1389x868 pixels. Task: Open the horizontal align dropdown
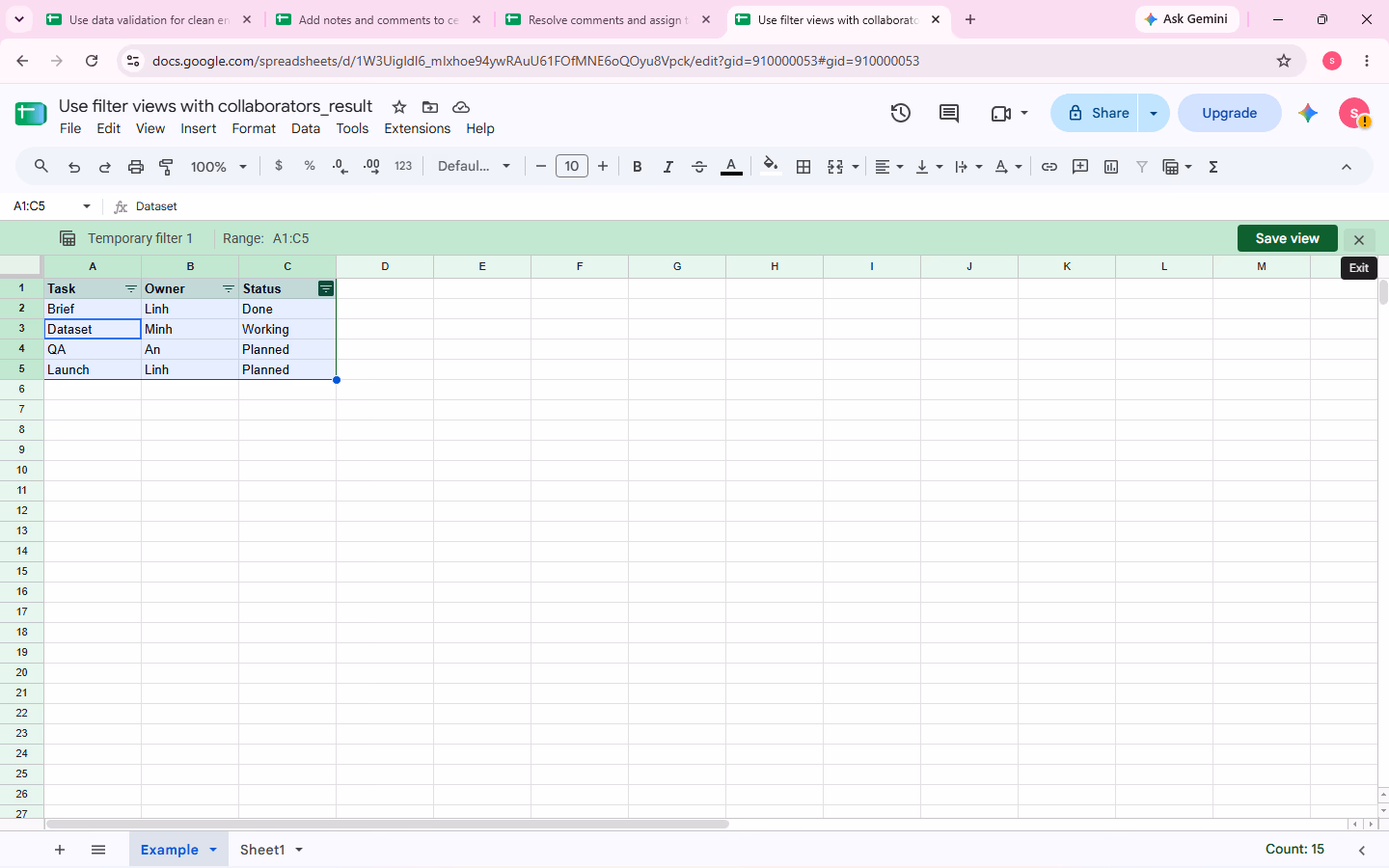click(x=889, y=167)
